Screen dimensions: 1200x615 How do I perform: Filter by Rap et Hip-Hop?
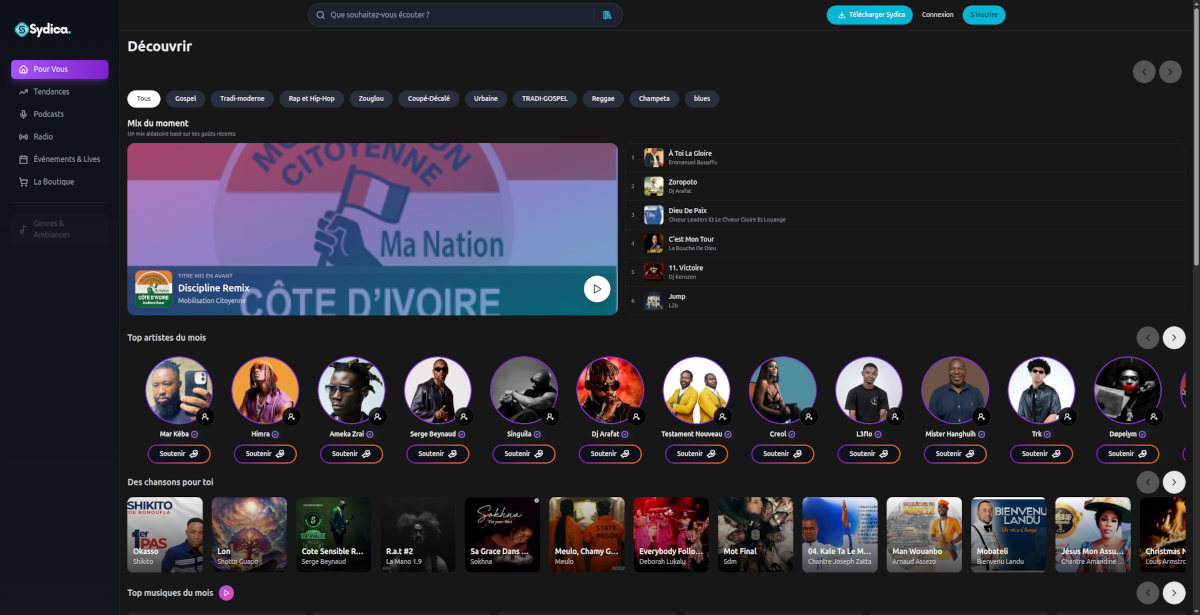[x=312, y=98]
